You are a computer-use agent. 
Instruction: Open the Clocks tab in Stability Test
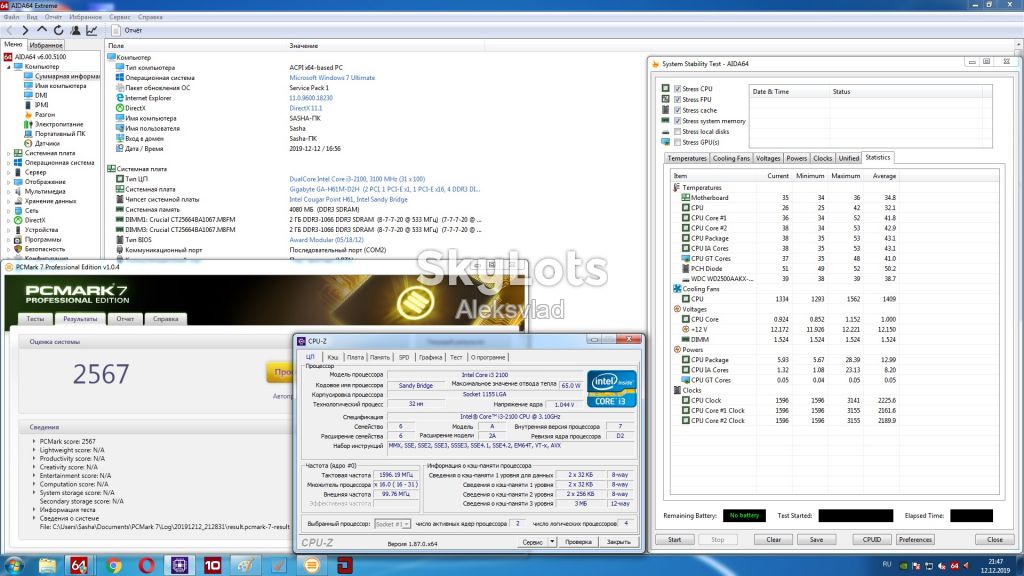(823, 158)
